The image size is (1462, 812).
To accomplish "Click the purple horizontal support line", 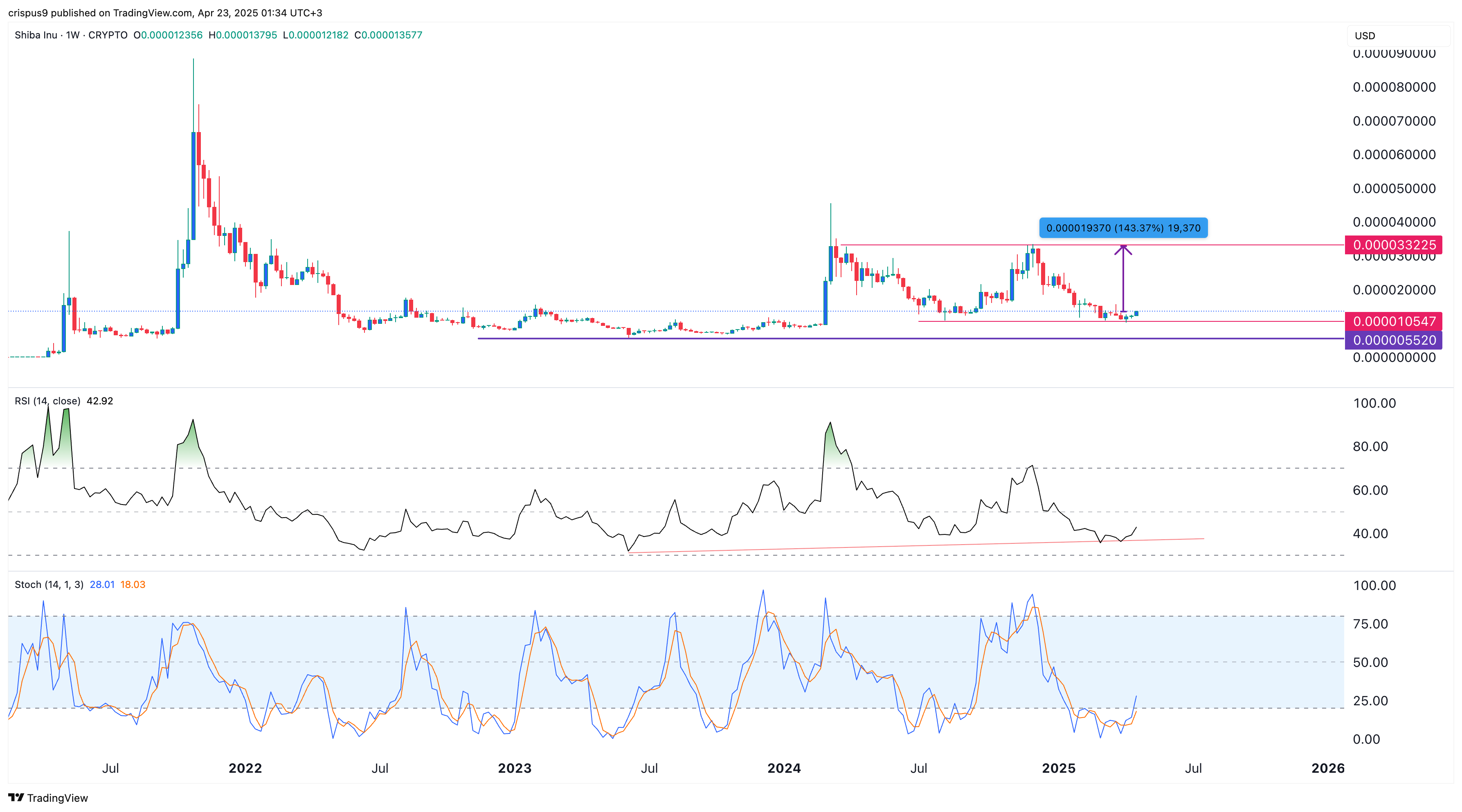I will (x=911, y=338).
